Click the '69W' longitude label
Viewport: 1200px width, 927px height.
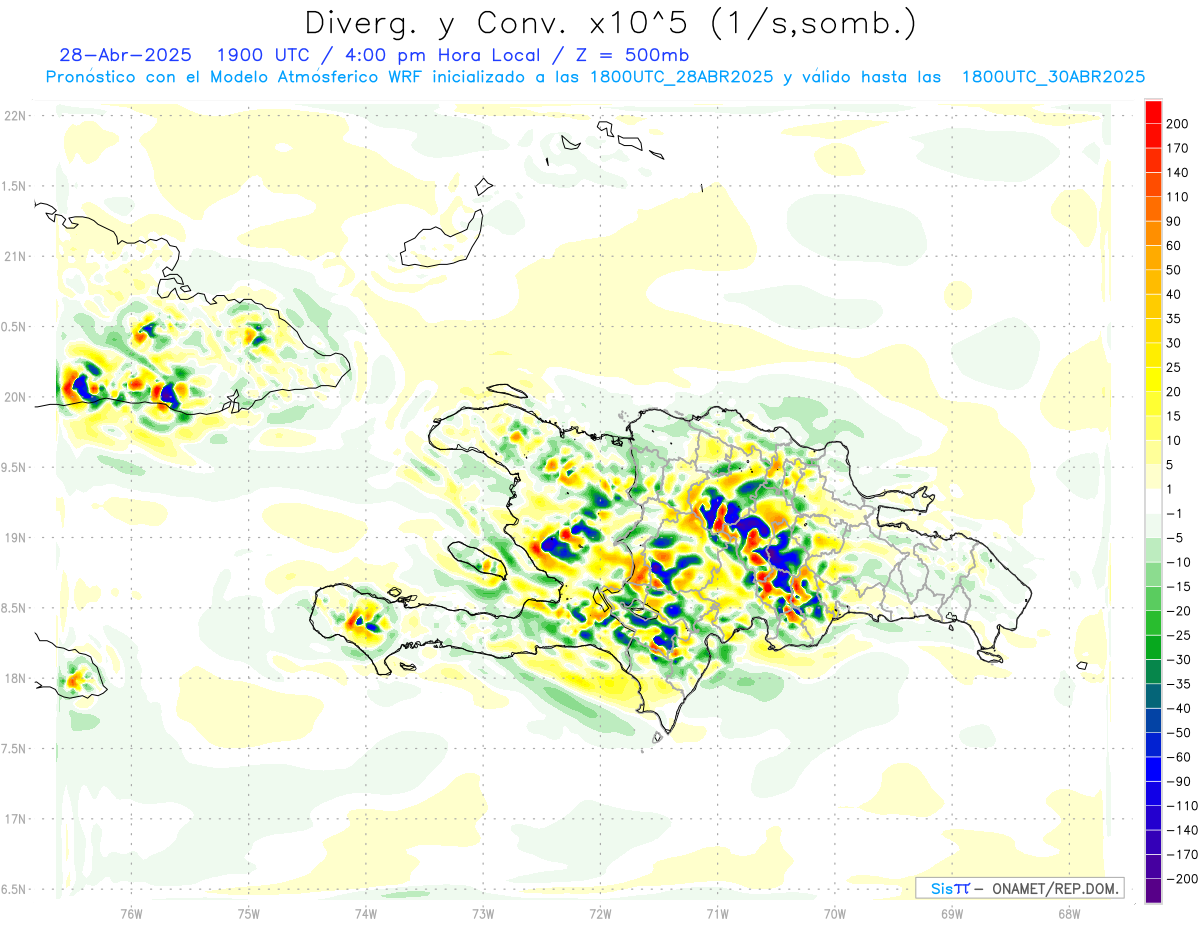click(952, 914)
